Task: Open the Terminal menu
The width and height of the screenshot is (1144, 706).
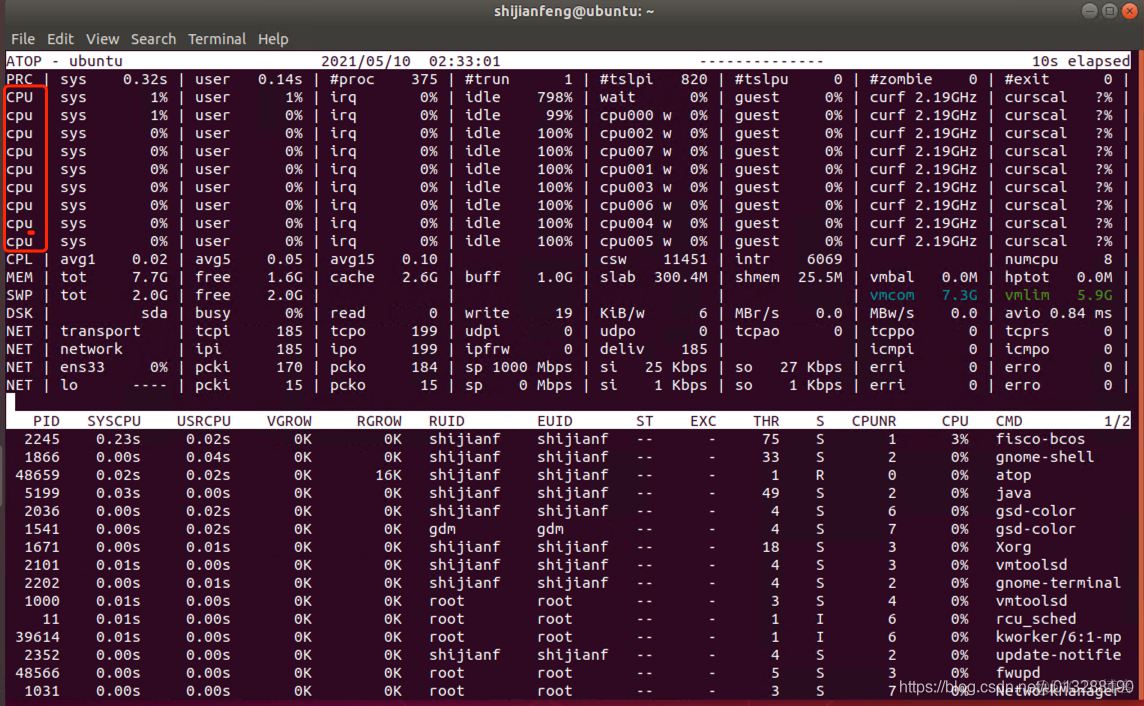Action: coord(217,39)
